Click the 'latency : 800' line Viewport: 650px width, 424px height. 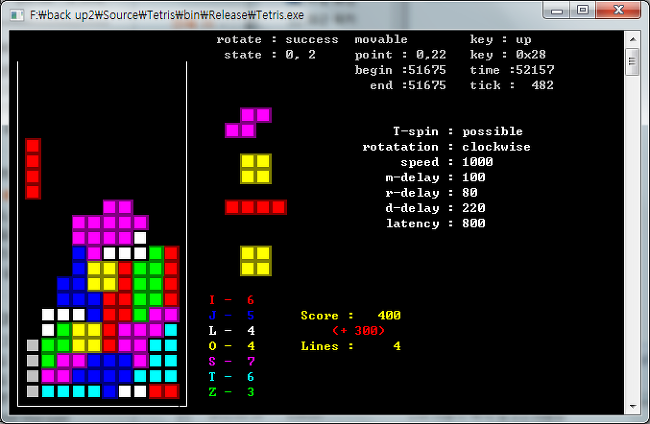click(435, 223)
